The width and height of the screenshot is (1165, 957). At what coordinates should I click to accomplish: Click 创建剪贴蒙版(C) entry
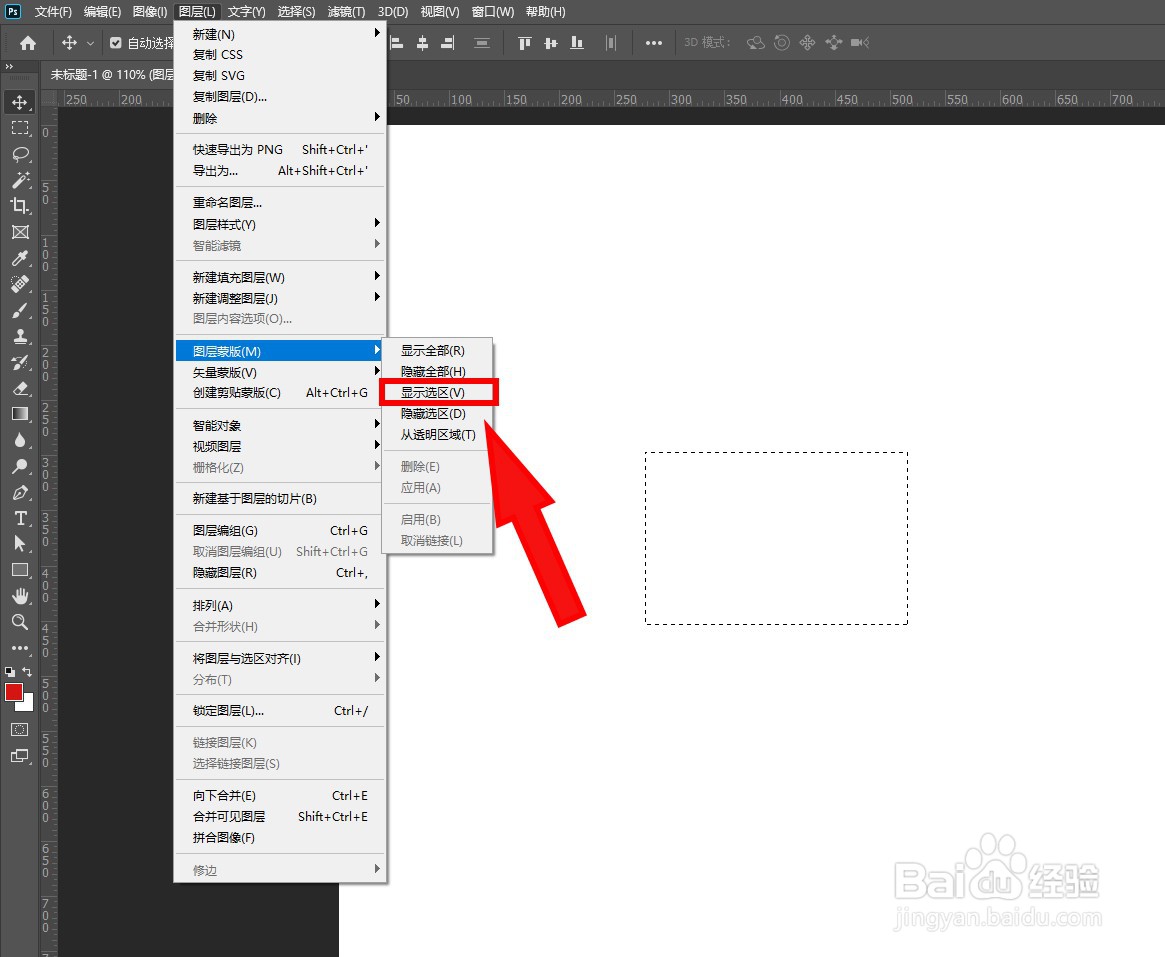tap(280, 392)
